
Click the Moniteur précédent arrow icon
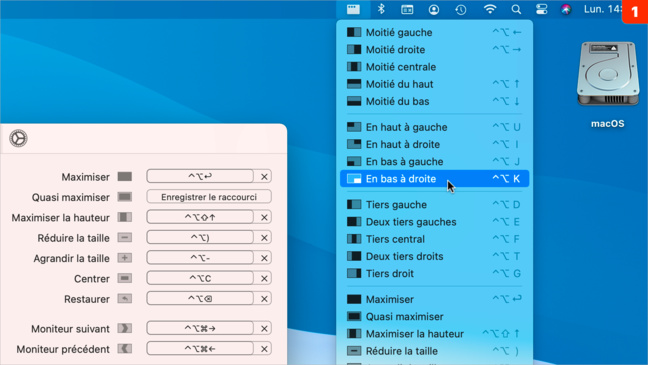(124, 349)
